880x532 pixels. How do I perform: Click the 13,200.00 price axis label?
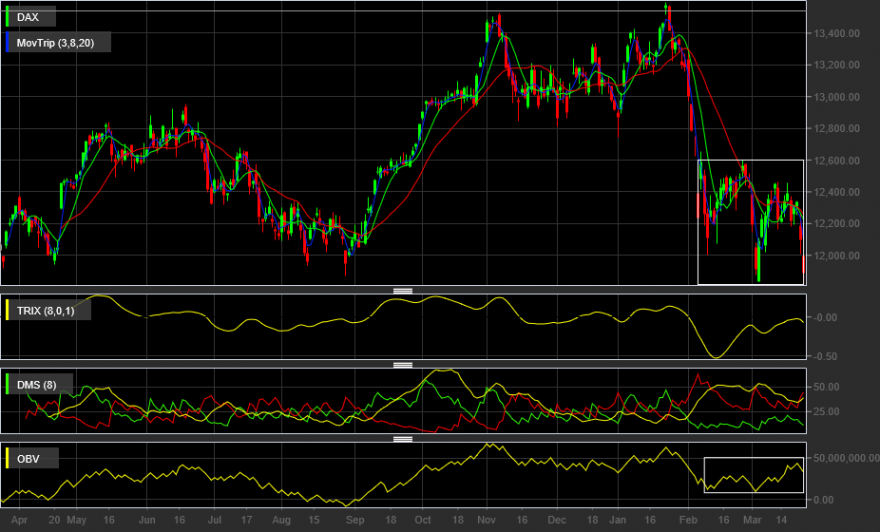tap(836, 65)
